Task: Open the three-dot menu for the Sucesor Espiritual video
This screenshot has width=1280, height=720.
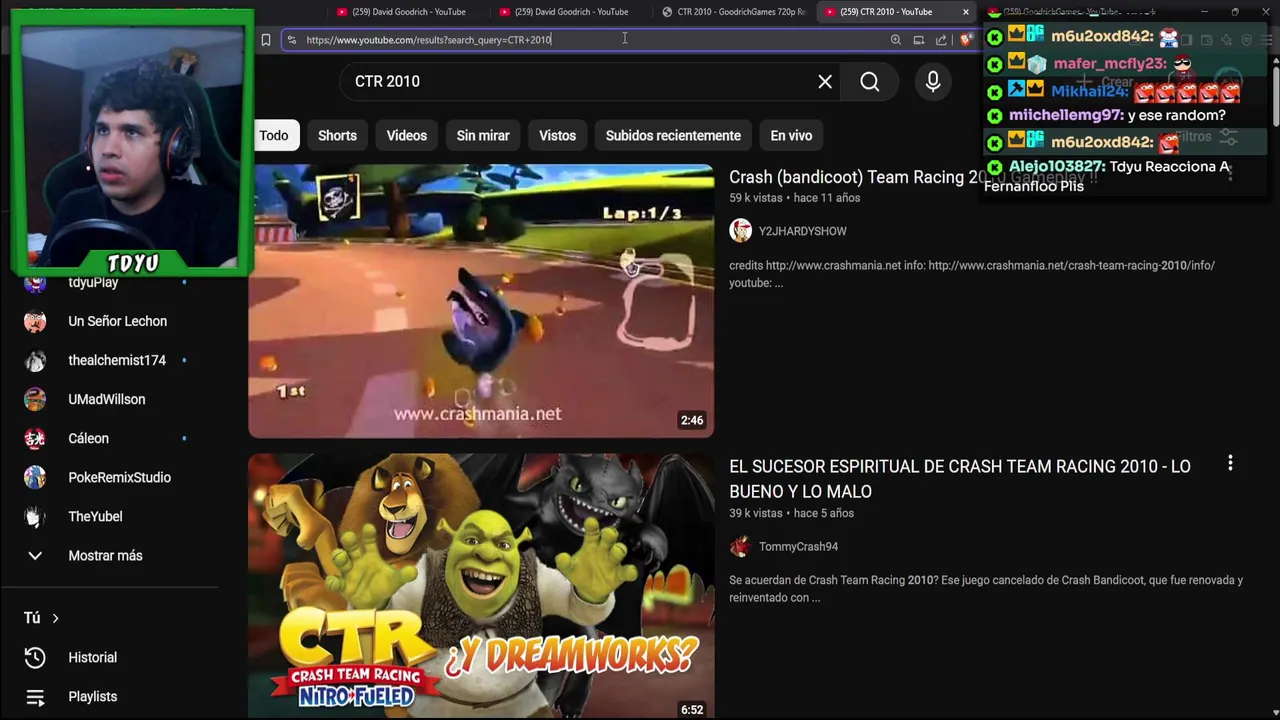Action: [1230, 463]
